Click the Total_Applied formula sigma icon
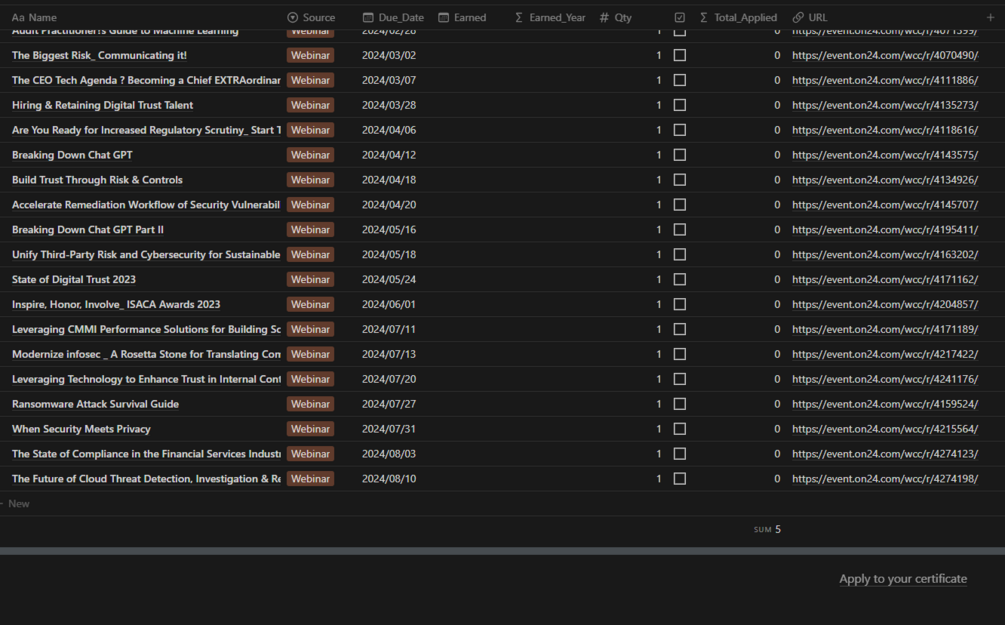The image size is (1005, 625). click(x=703, y=17)
